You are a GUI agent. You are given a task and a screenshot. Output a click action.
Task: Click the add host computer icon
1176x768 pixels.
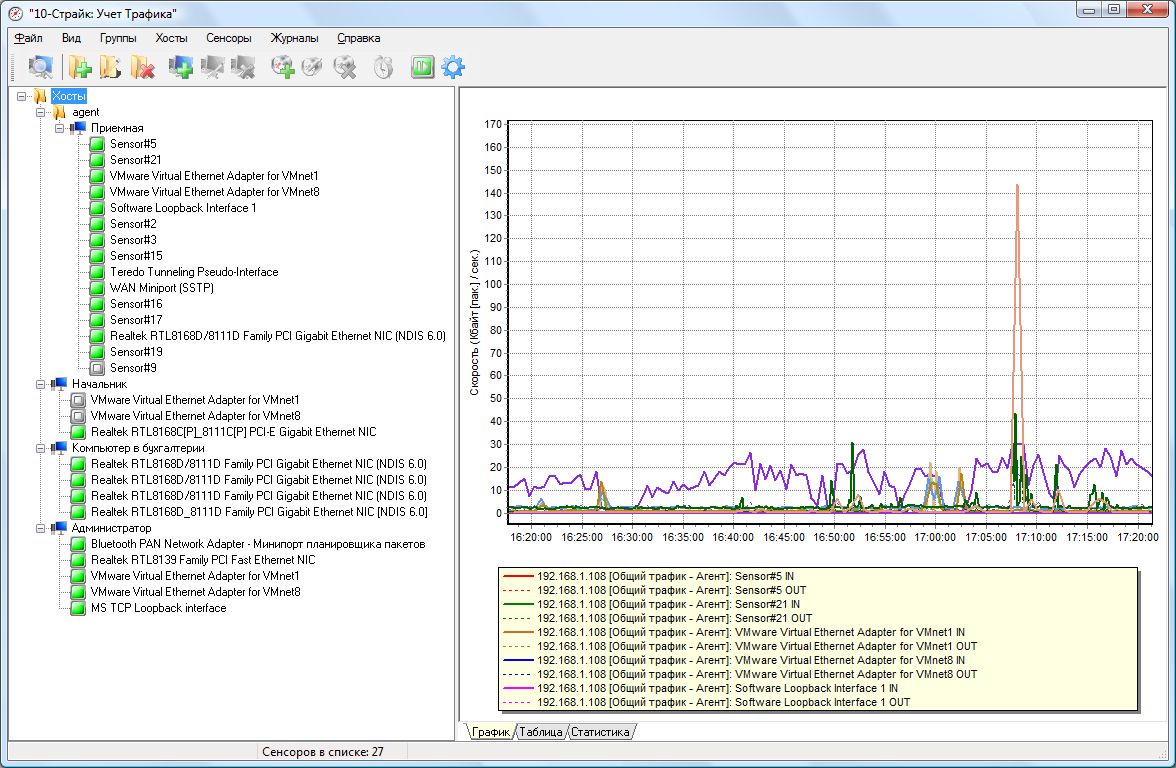click(x=181, y=68)
